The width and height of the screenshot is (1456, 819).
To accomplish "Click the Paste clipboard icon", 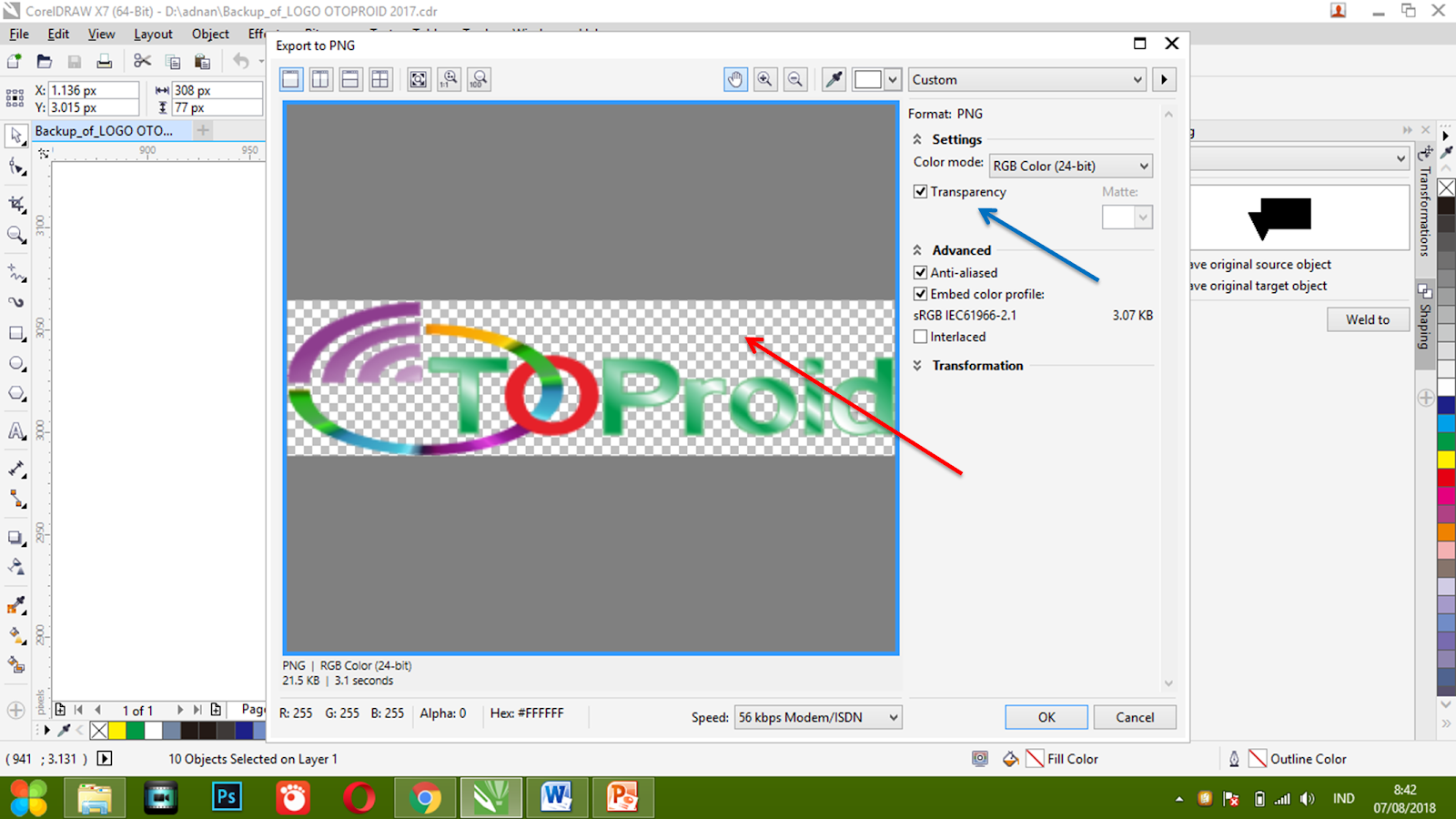I will [x=202, y=61].
